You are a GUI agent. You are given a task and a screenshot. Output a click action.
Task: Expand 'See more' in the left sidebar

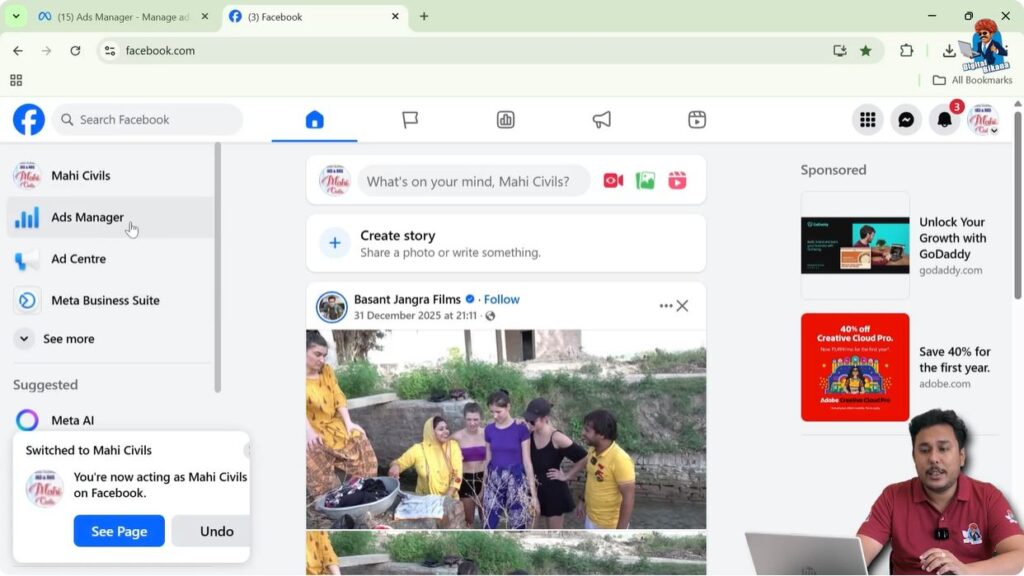70,339
